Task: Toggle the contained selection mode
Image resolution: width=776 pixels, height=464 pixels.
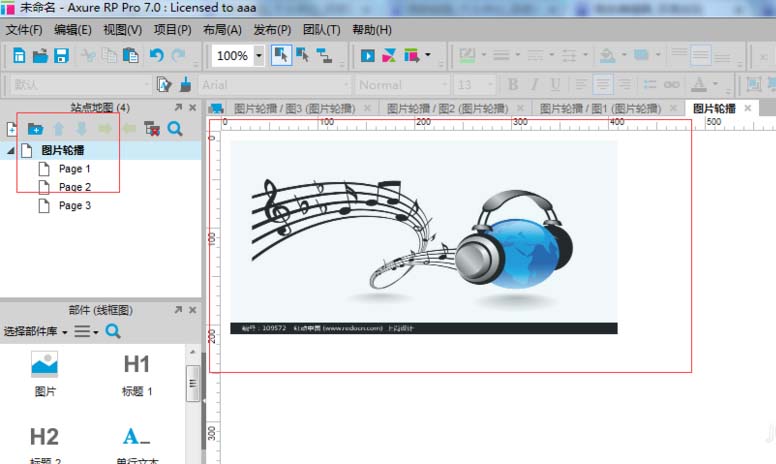Action: click(x=302, y=55)
